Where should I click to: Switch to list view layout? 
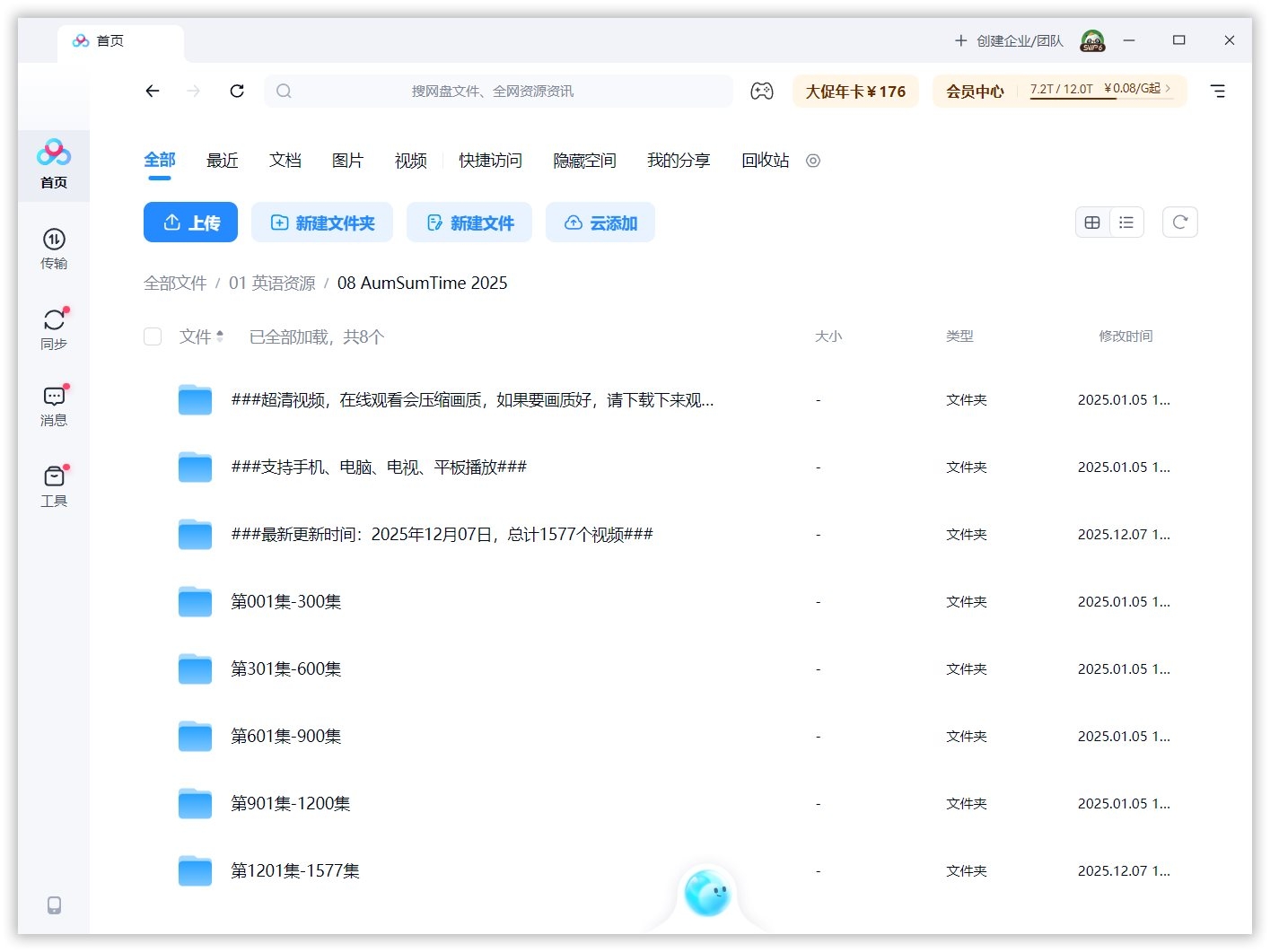pyautogui.click(x=1126, y=222)
